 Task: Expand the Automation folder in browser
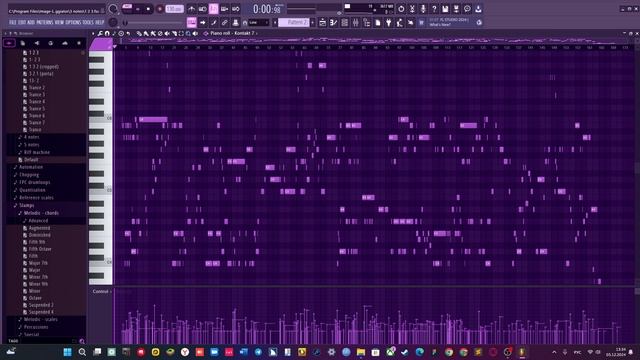click(x=31, y=167)
